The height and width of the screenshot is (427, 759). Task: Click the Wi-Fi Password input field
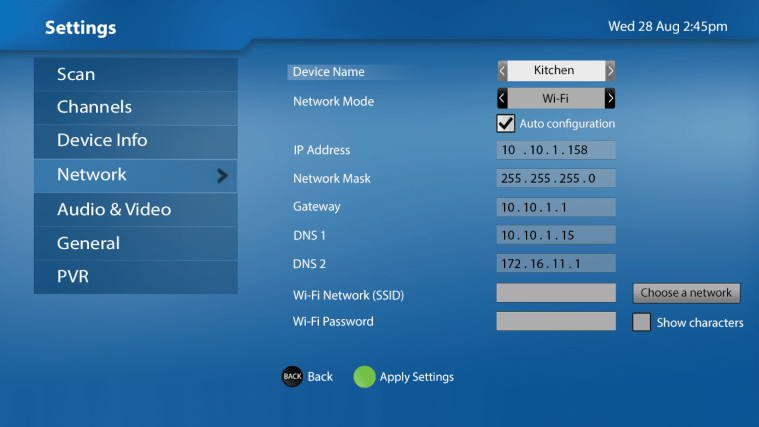pyautogui.click(x=556, y=322)
